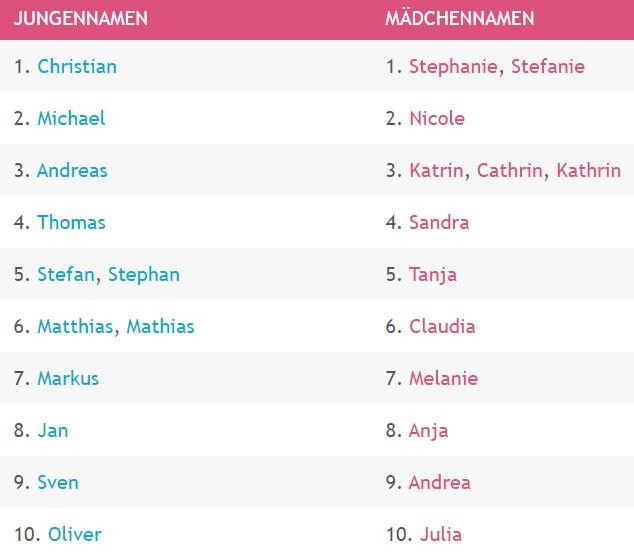
Task: Select the name Melanie
Action: point(443,379)
